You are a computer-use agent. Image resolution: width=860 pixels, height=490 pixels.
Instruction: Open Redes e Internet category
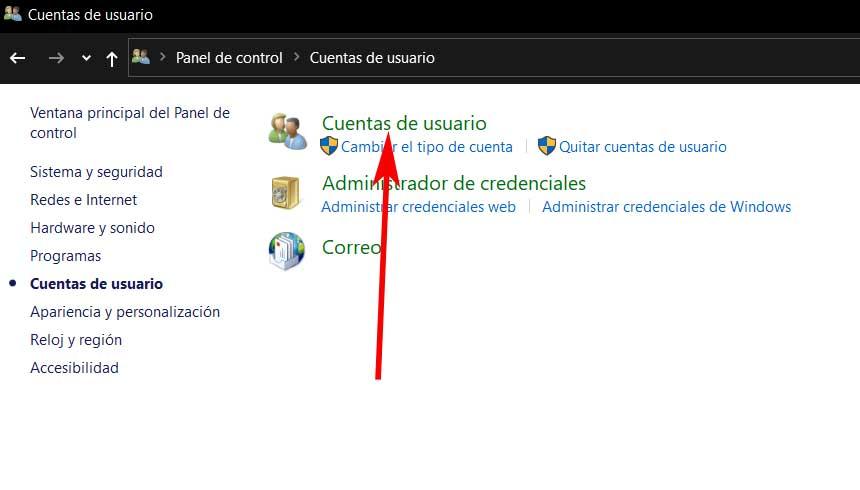83,200
